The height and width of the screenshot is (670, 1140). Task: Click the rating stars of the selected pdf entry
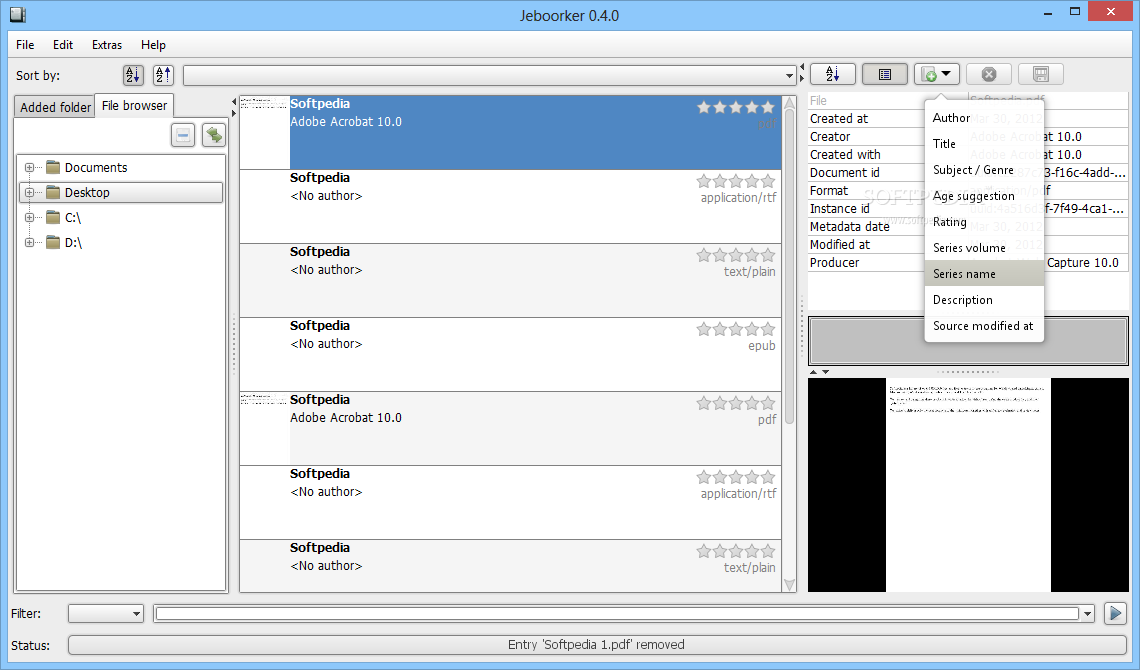[736, 108]
